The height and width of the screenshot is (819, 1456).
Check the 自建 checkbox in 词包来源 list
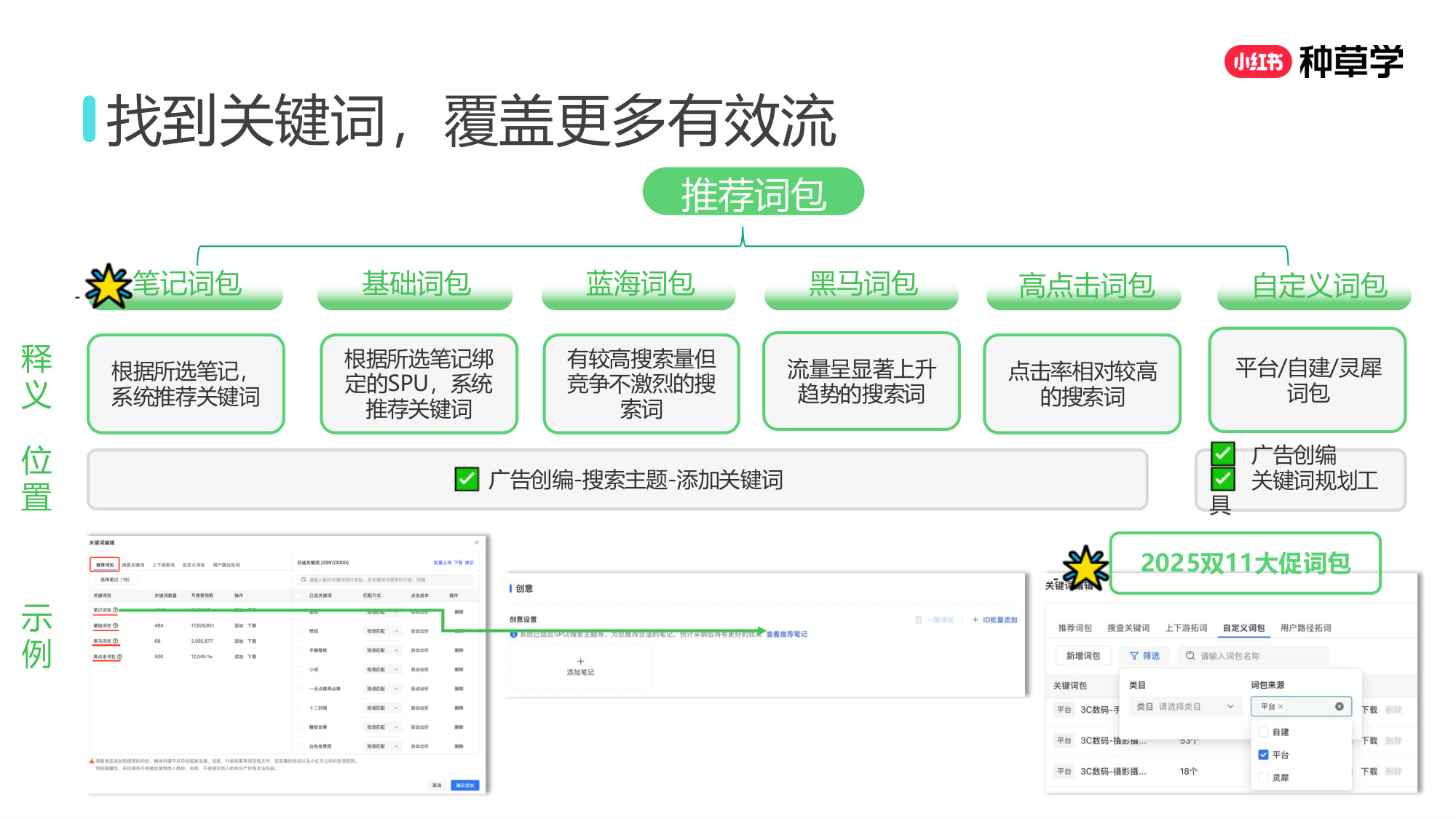point(1264,731)
